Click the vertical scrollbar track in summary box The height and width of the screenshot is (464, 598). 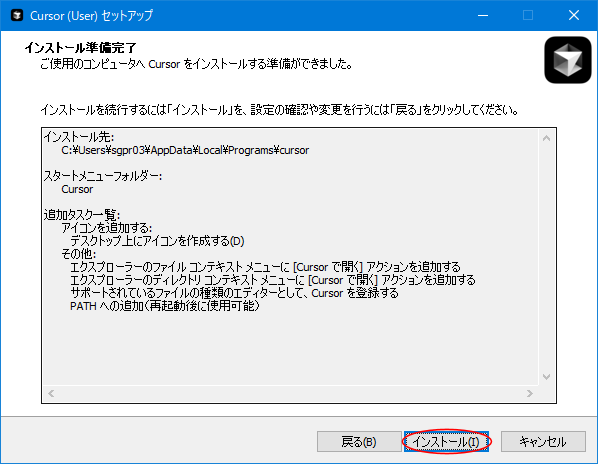[547, 257]
